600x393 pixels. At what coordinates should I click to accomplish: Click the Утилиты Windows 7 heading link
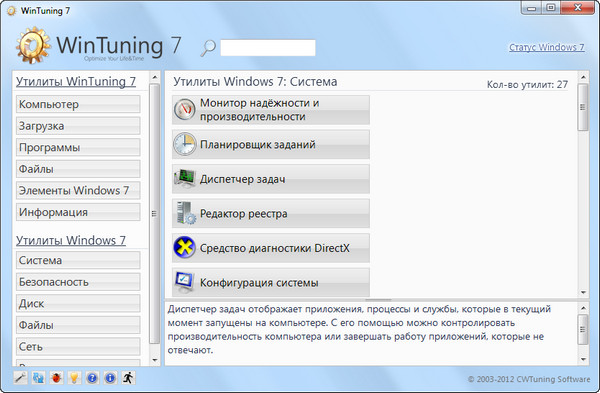pos(71,240)
